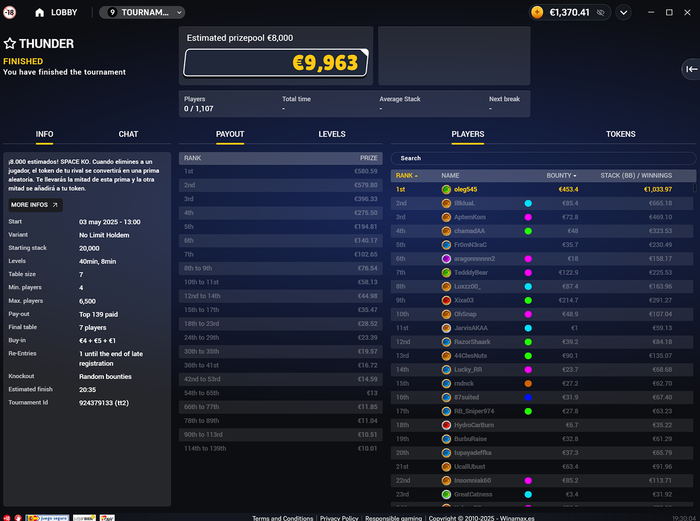Click Insomniak60 player name
This screenshot has width=700, height=521.
click(472, 480)
